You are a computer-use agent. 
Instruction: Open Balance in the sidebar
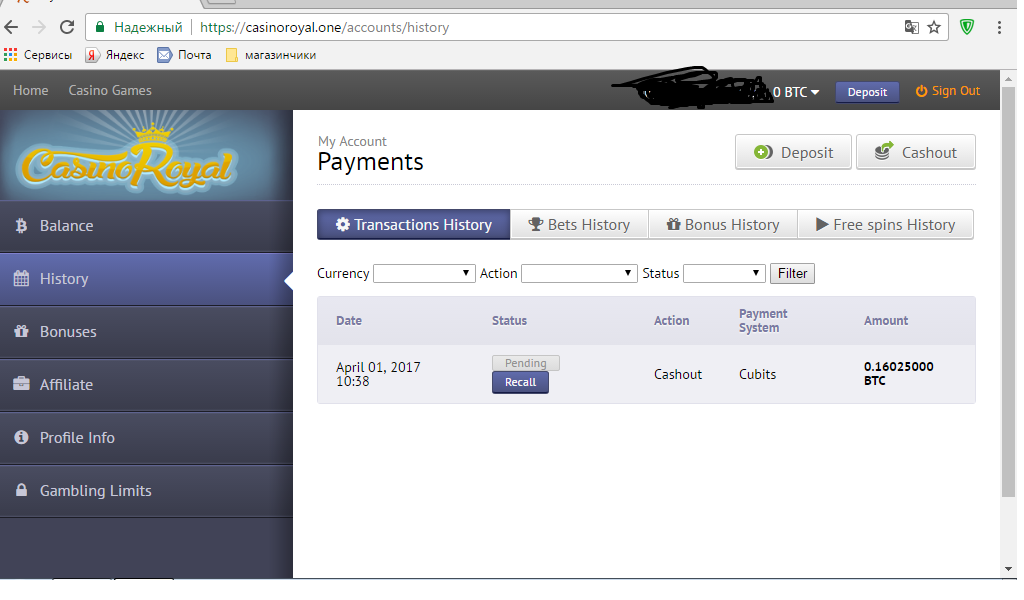[146, 226]
